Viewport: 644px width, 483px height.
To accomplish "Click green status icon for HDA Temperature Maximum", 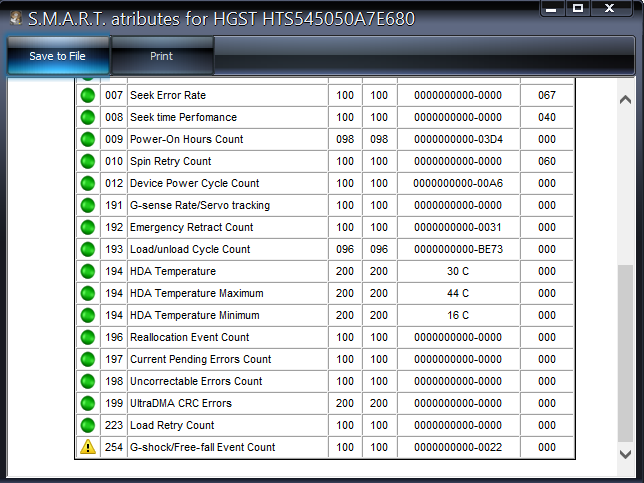I will [x=87, y=293].
